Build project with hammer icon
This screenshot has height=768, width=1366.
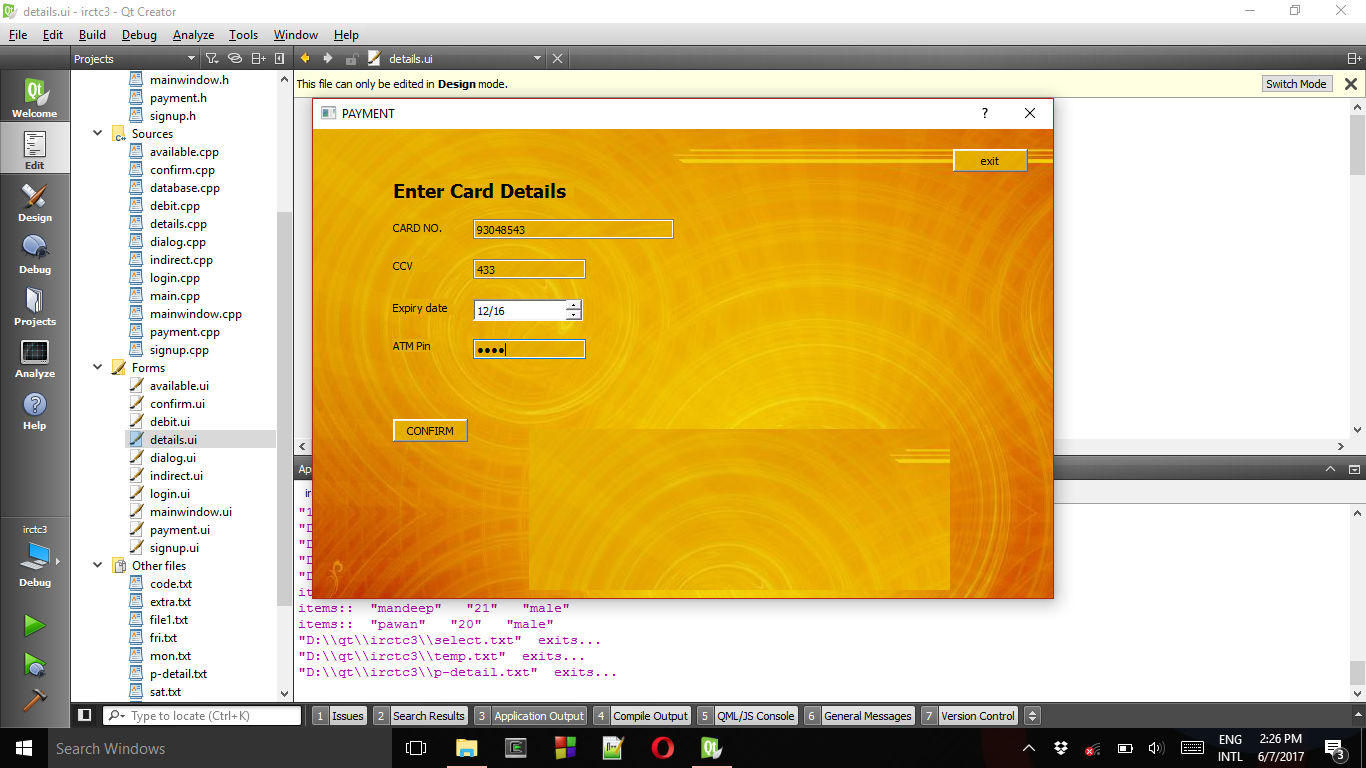pyautogui.click(x=34, y=699)
